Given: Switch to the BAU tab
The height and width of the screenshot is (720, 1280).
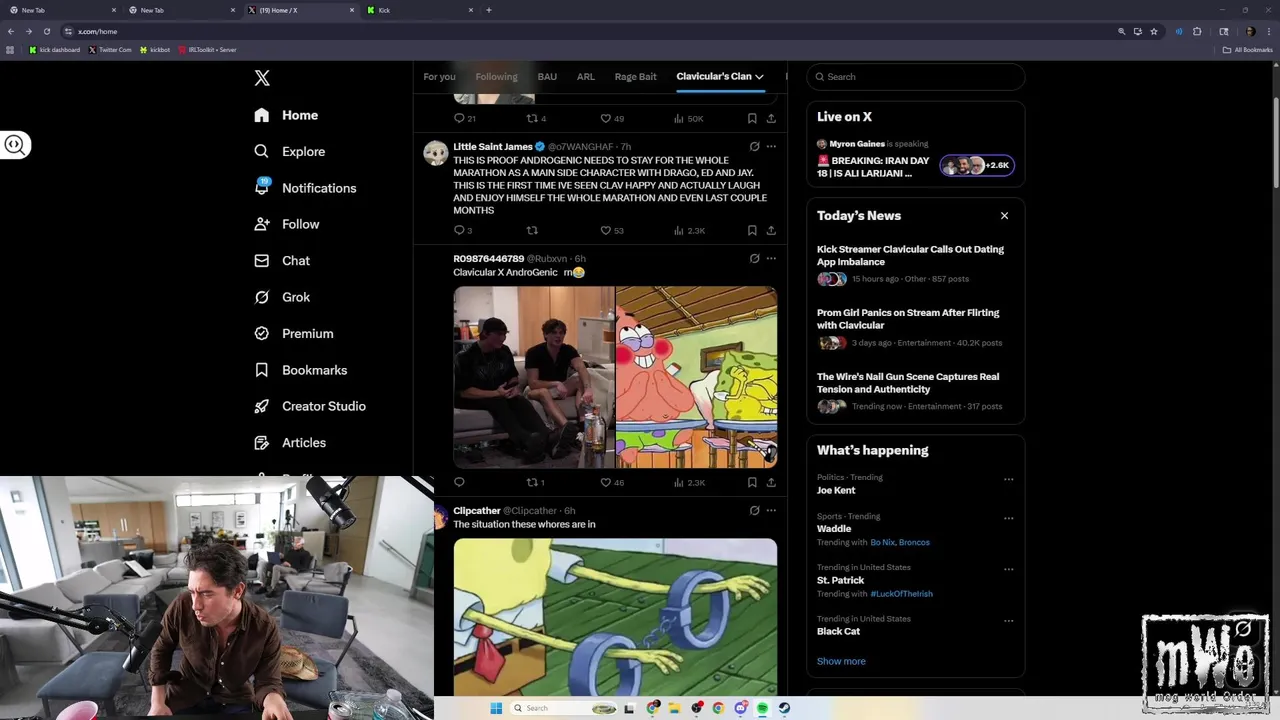Looking at the screenshot, I should (547, 76).
